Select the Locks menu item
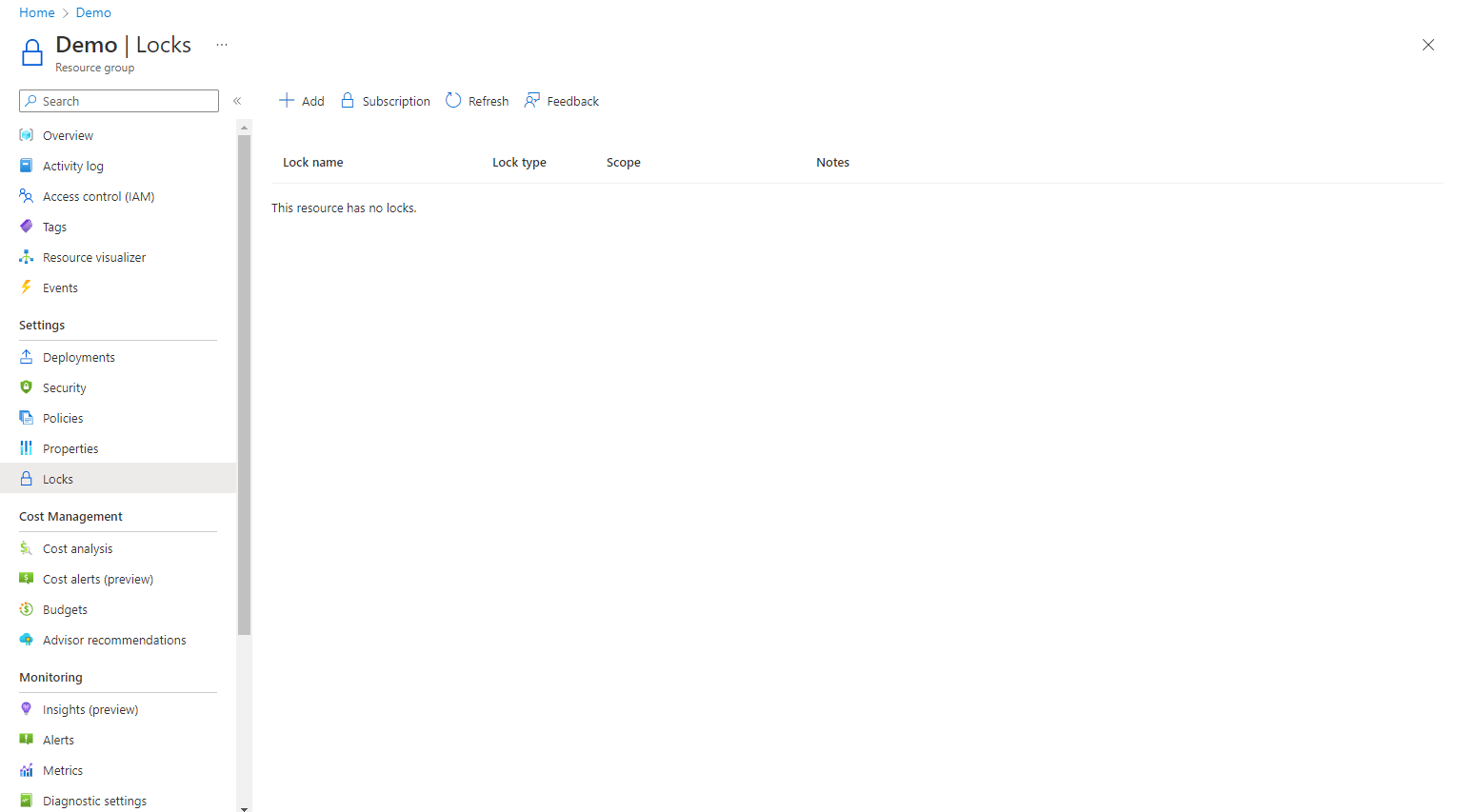 pos(118,479)
